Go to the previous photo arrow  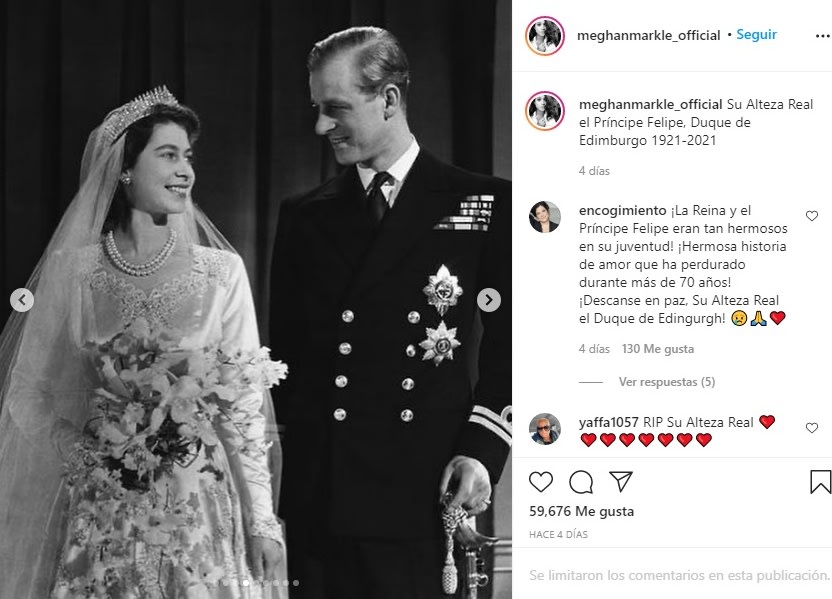point(22,300)
